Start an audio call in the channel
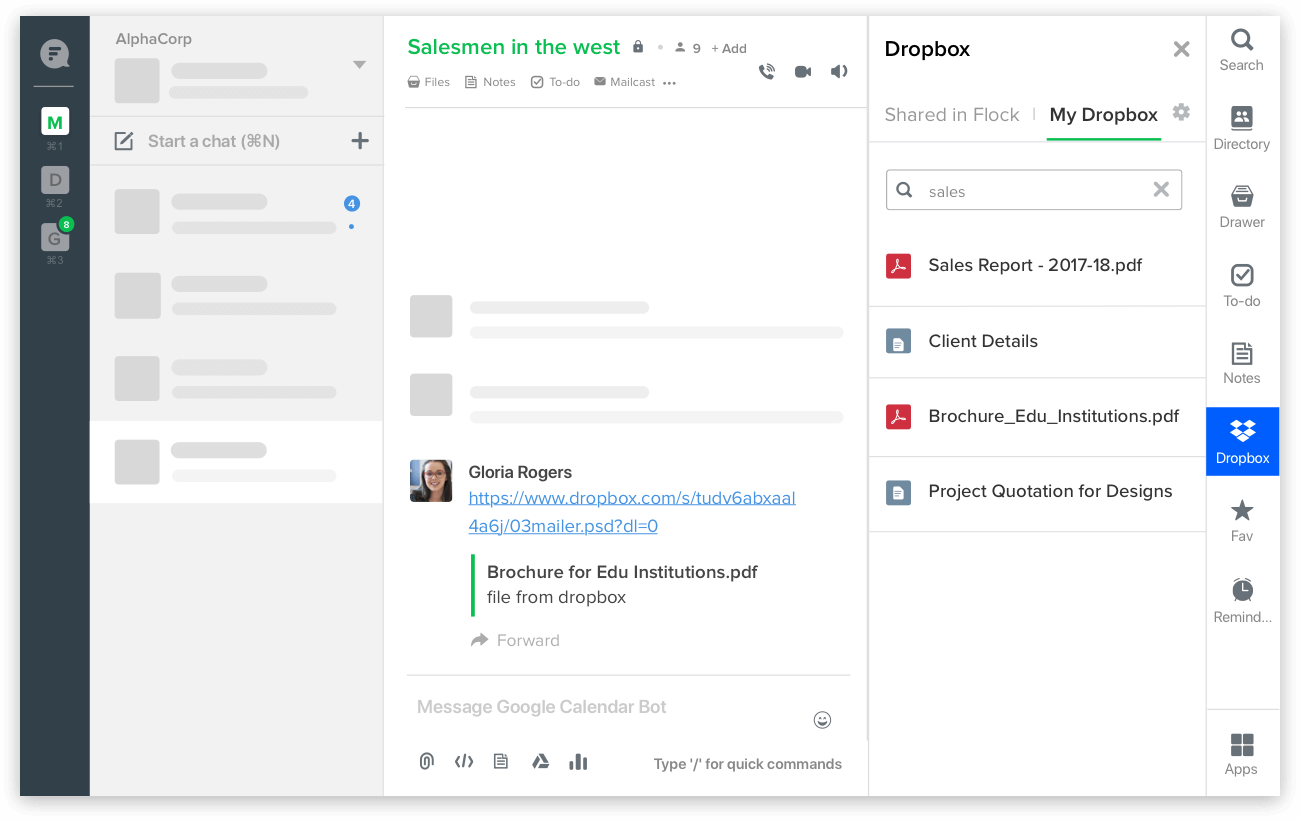 (x=767, y=72)
